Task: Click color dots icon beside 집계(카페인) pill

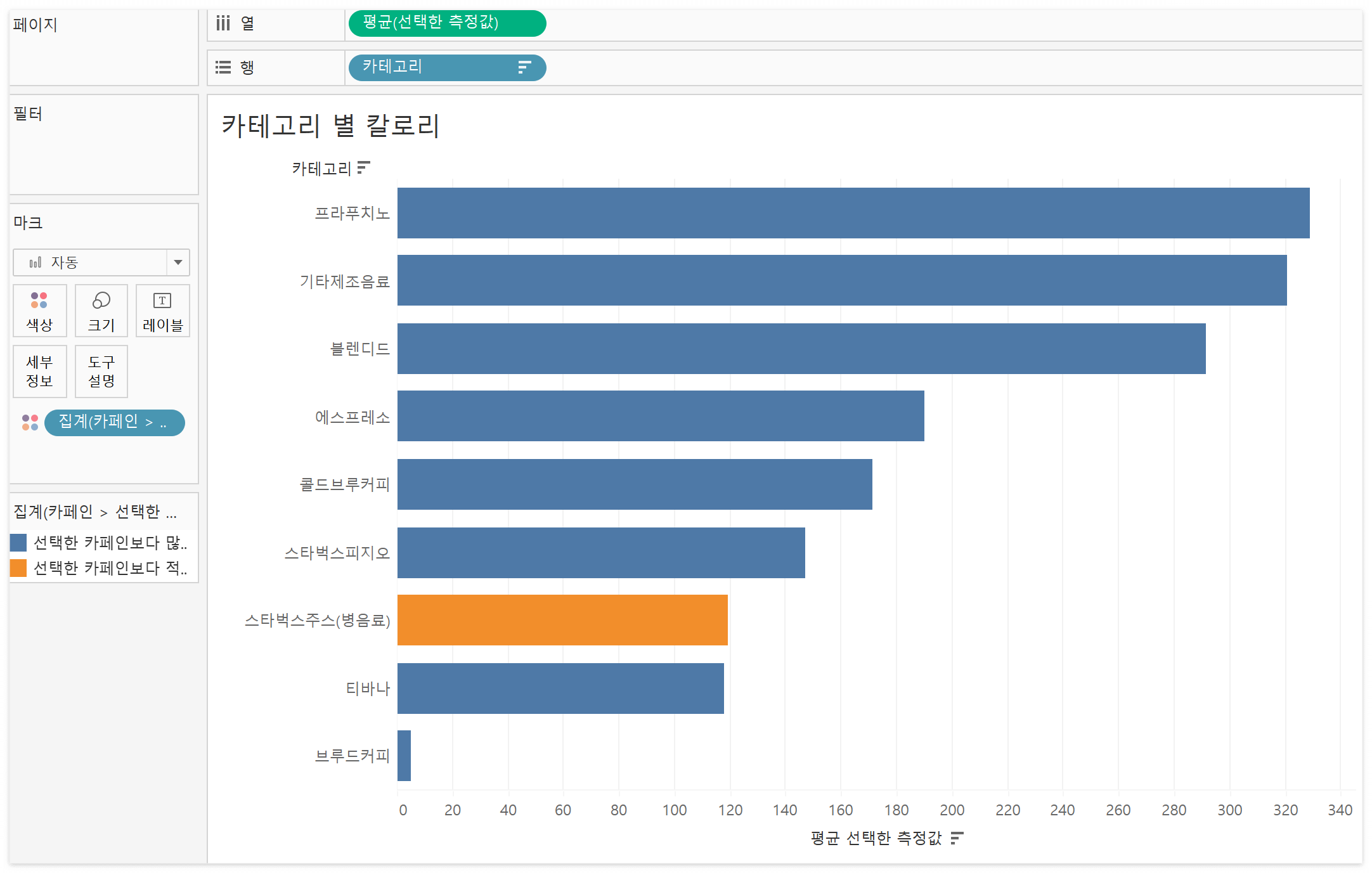Action: pos(30,422)
